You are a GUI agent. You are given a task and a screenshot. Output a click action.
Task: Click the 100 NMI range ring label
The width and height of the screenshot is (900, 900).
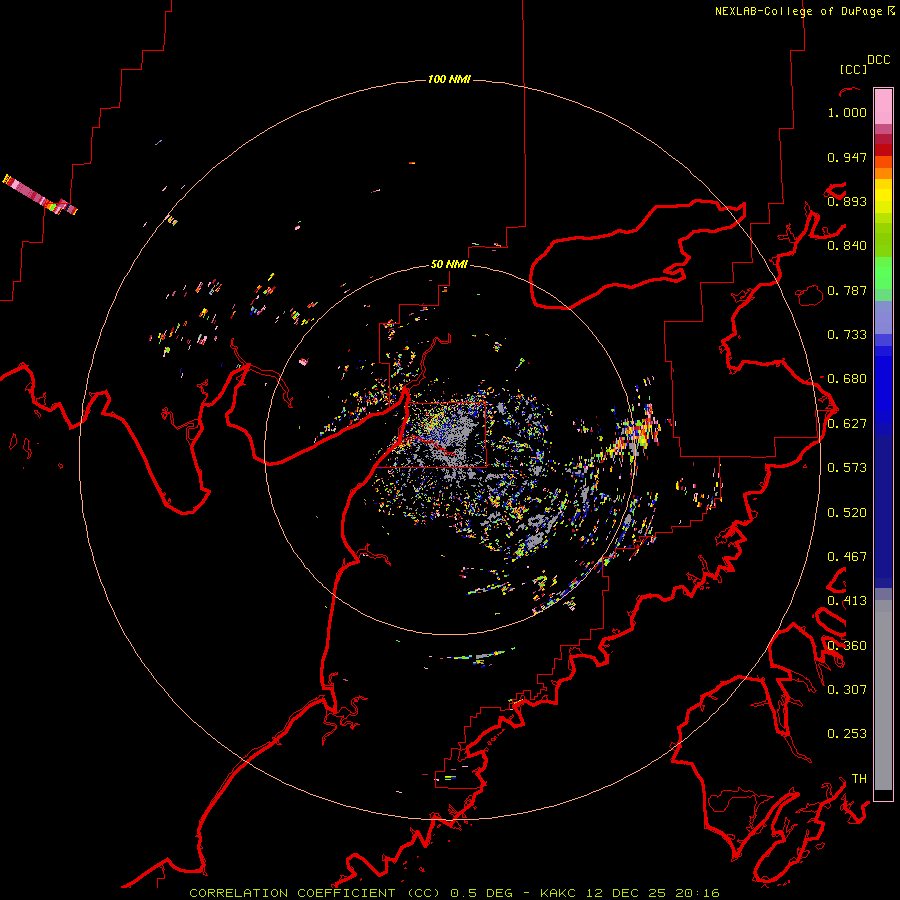pos(449,79)
